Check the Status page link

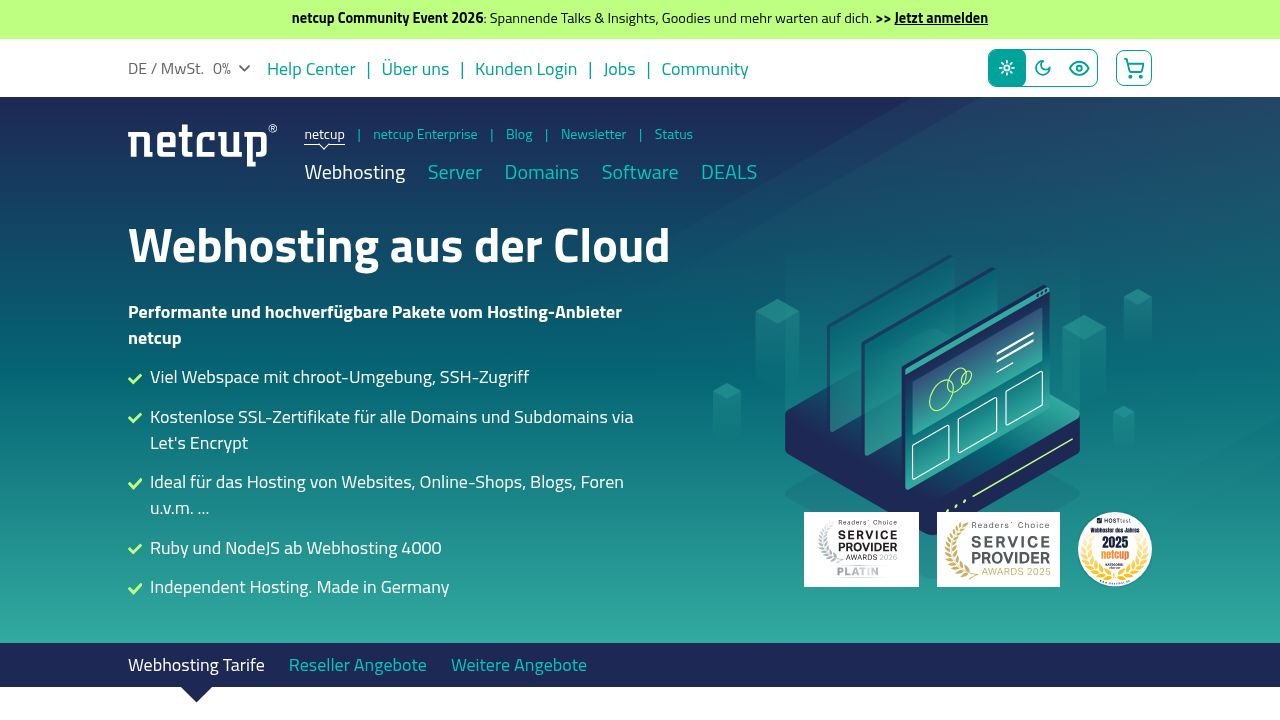point(673,134)
